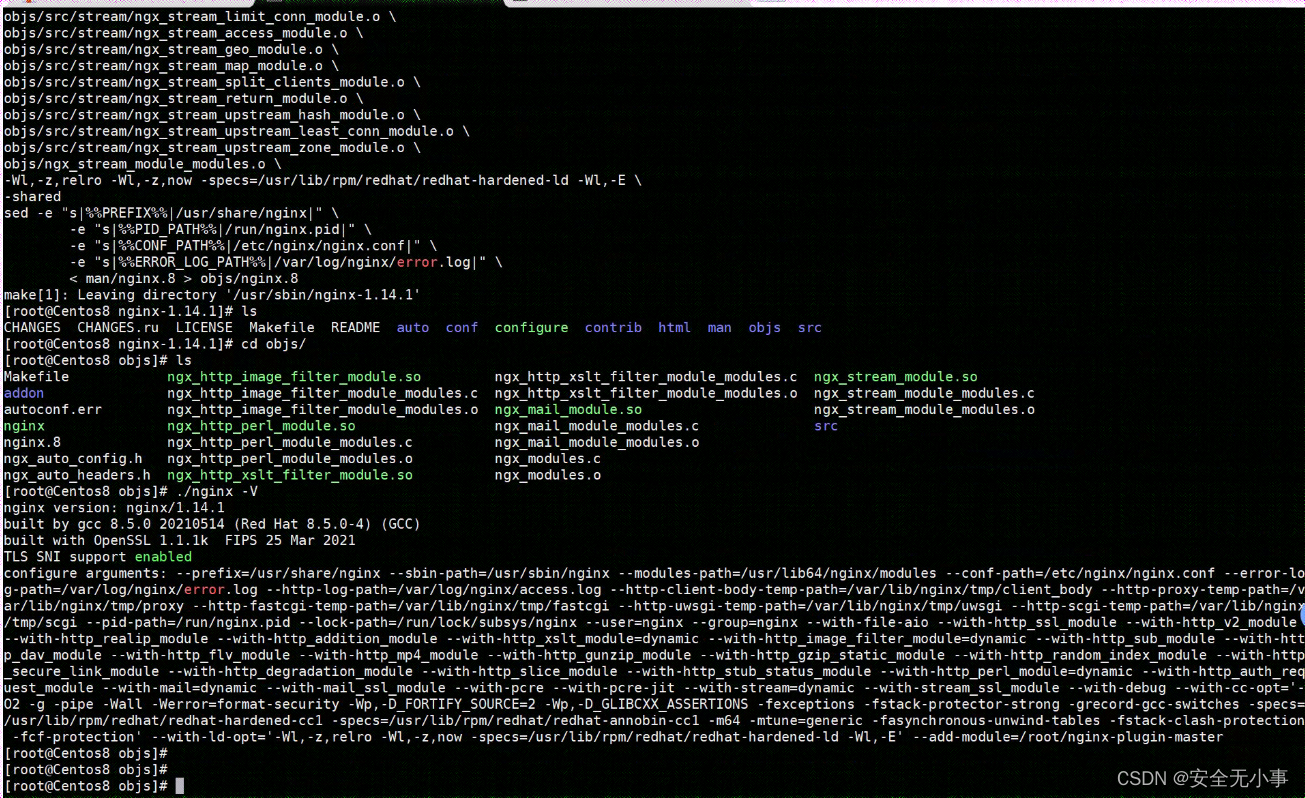This screenshot has width=1305, height=798.
Task: Click the ngx_stream_geo_module.o line
Action: coord(171,49)
